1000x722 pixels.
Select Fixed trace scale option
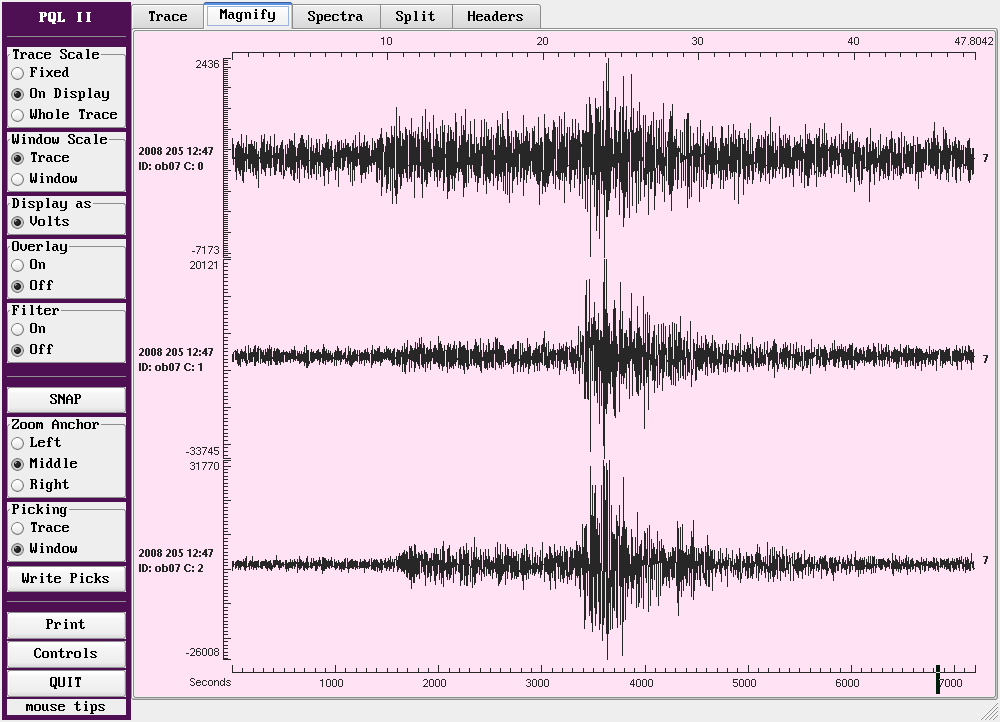(x=18, y=73)
